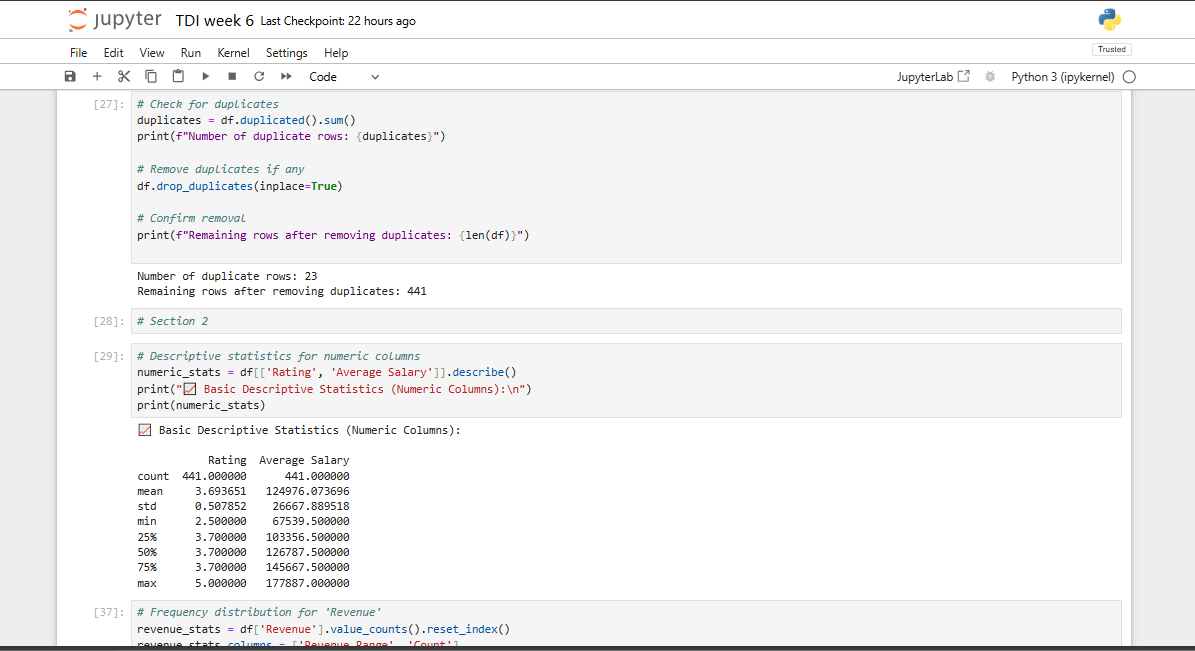Cut the selected cell with scissors icon

tap(123, 76)
